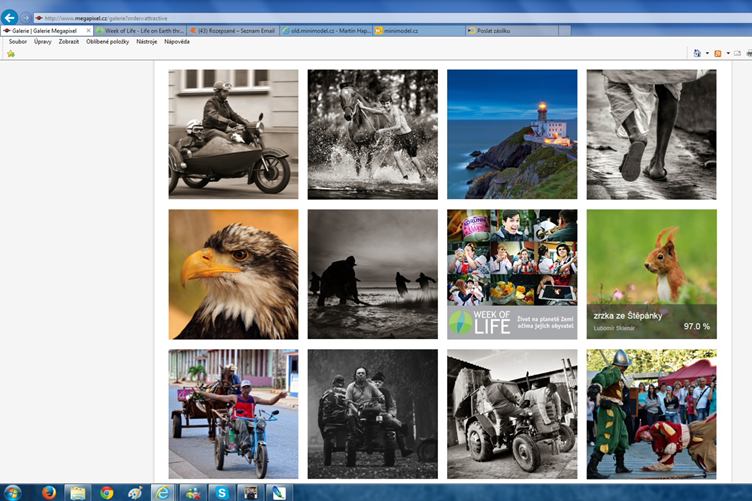Open the Soubor menu

[18, 42]
